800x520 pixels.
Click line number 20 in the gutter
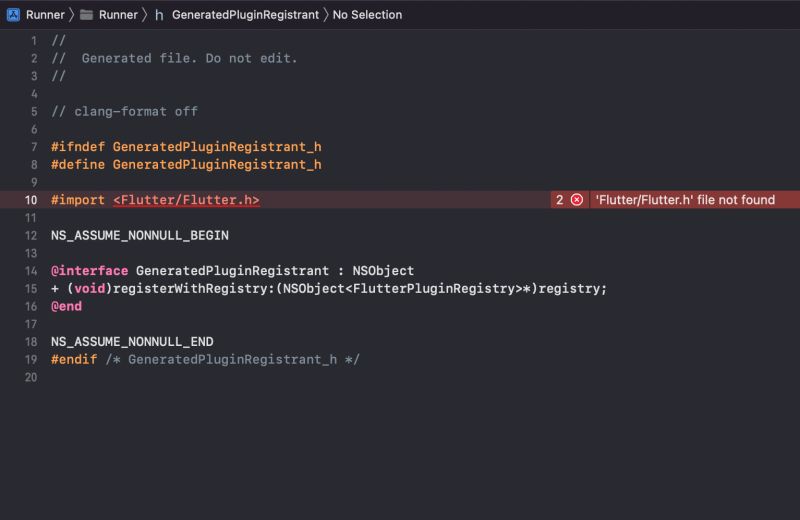(x=31, y=377)
